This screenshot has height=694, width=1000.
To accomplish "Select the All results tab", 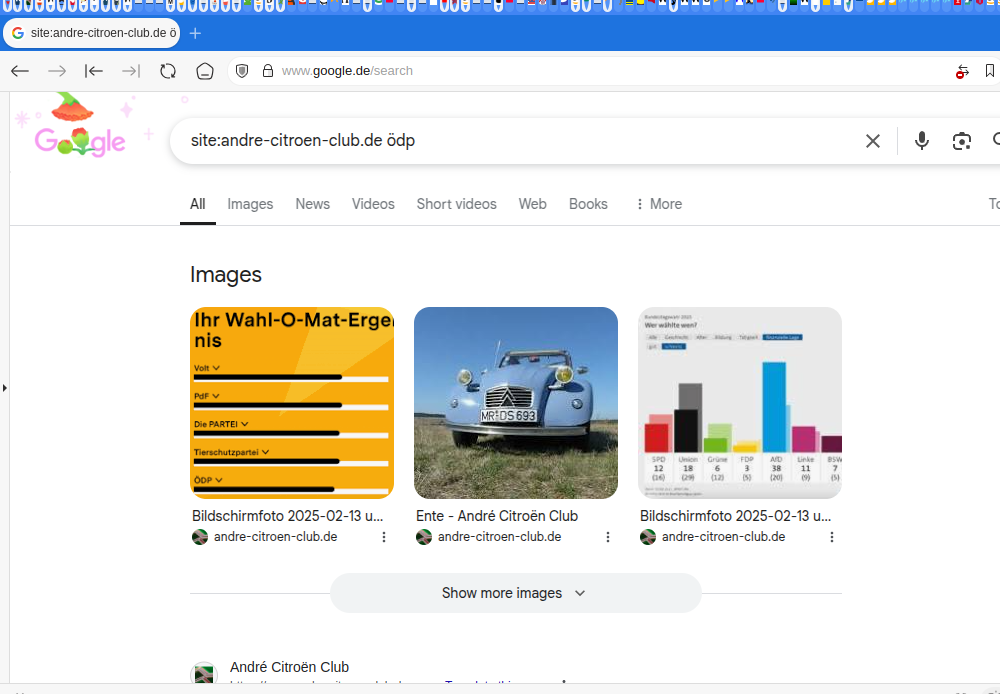I will pyautogui.click(x=198, y=204).
